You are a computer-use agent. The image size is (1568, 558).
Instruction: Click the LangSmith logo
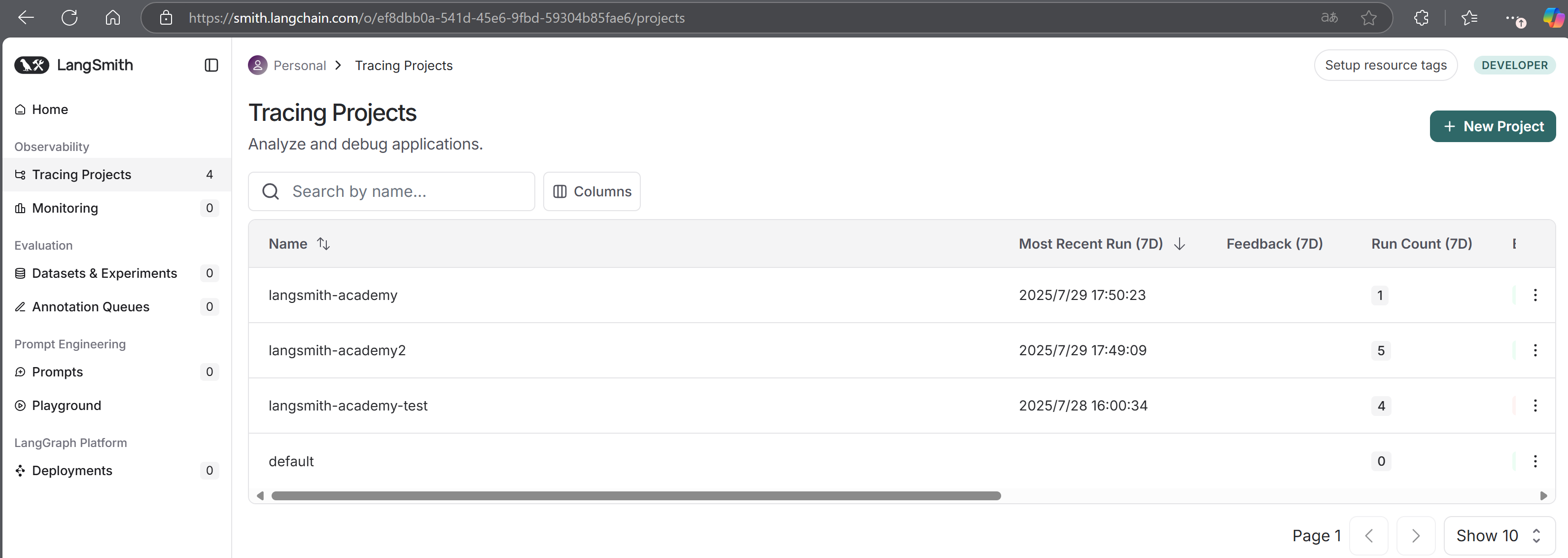pos(73,65)
